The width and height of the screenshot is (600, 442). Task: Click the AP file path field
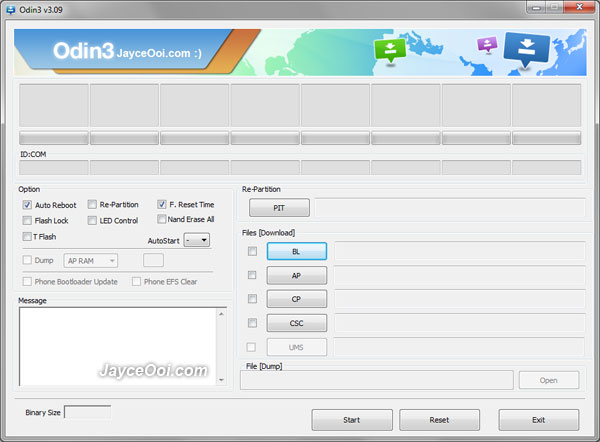(460, 275)
